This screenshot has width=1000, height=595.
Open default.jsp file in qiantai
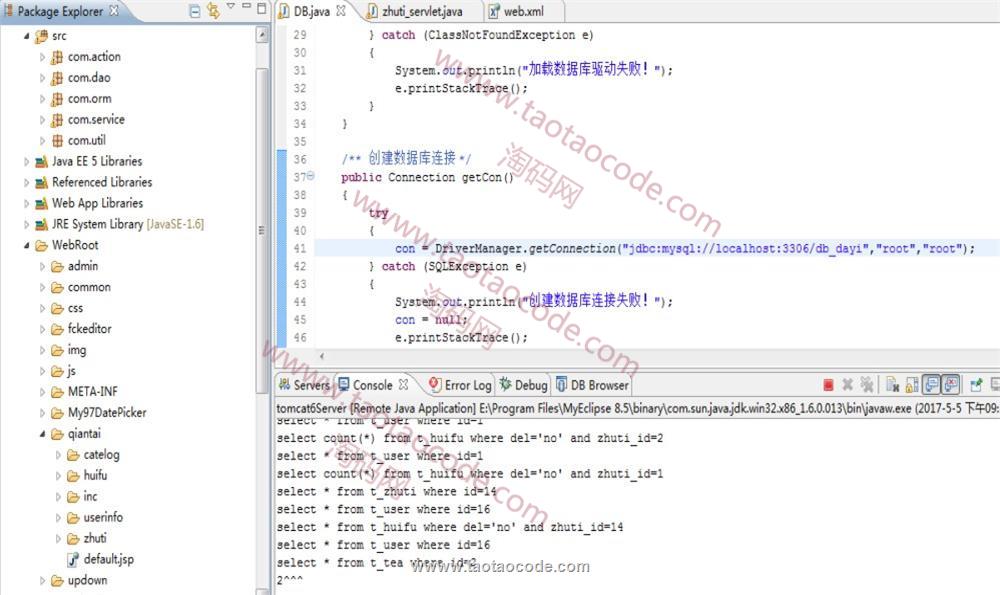click(108, 559)
